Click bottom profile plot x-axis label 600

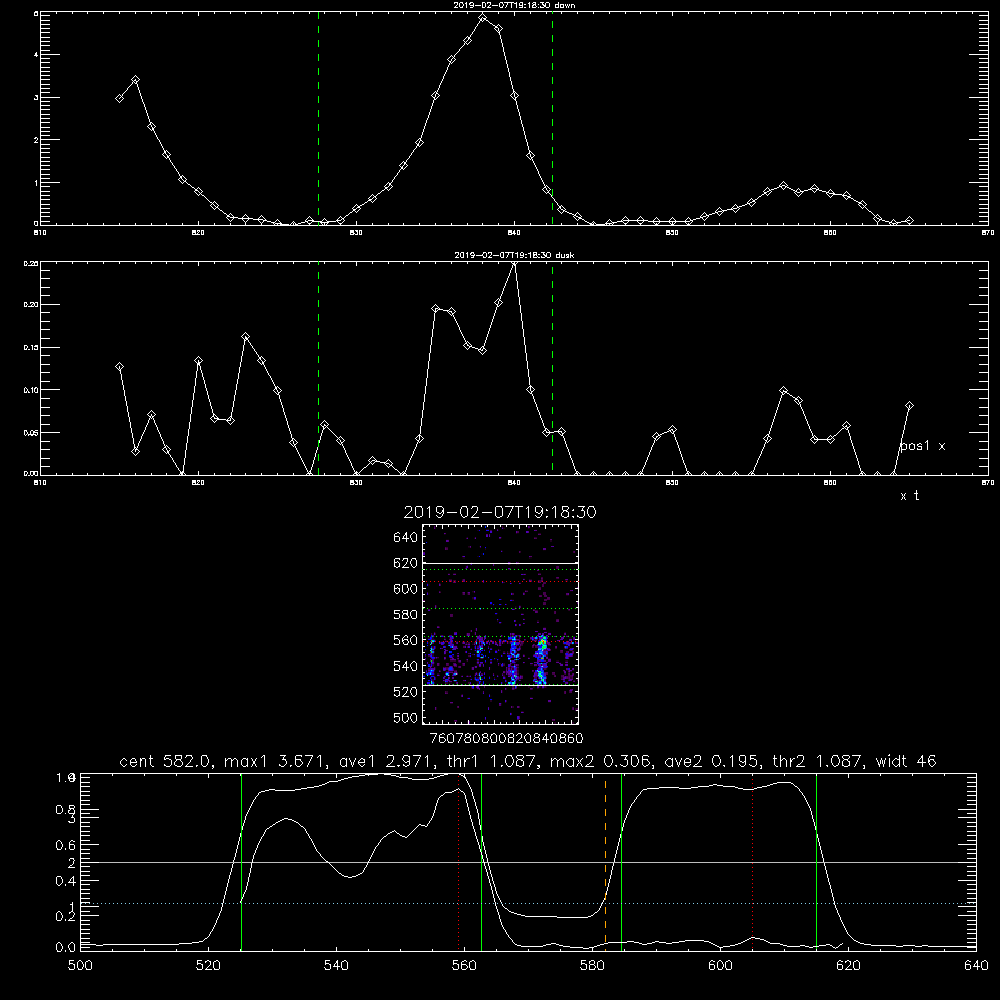coord(720,966)
